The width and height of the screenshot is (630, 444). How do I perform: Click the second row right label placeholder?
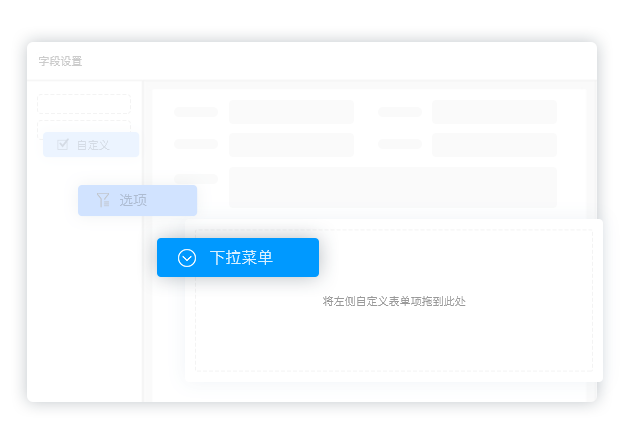pos(400,144)
